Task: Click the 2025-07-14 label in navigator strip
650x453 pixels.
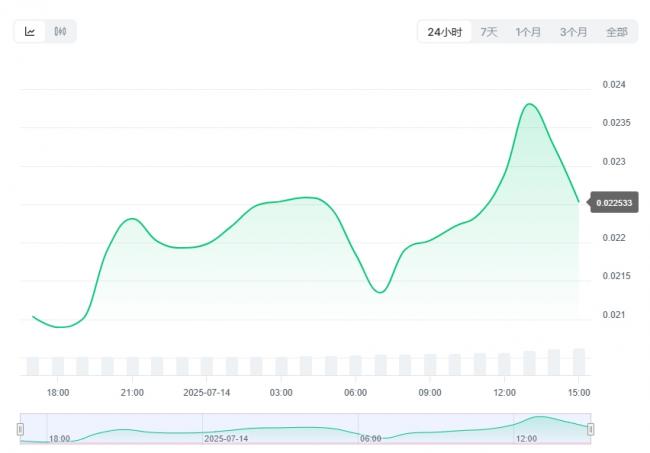Action: pos(226,438)
